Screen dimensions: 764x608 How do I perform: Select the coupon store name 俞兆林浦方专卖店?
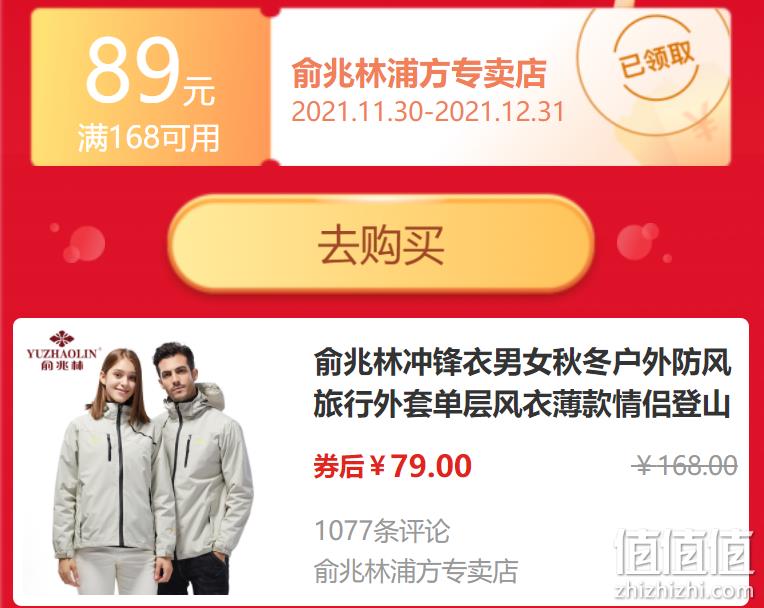coord(419,74)
